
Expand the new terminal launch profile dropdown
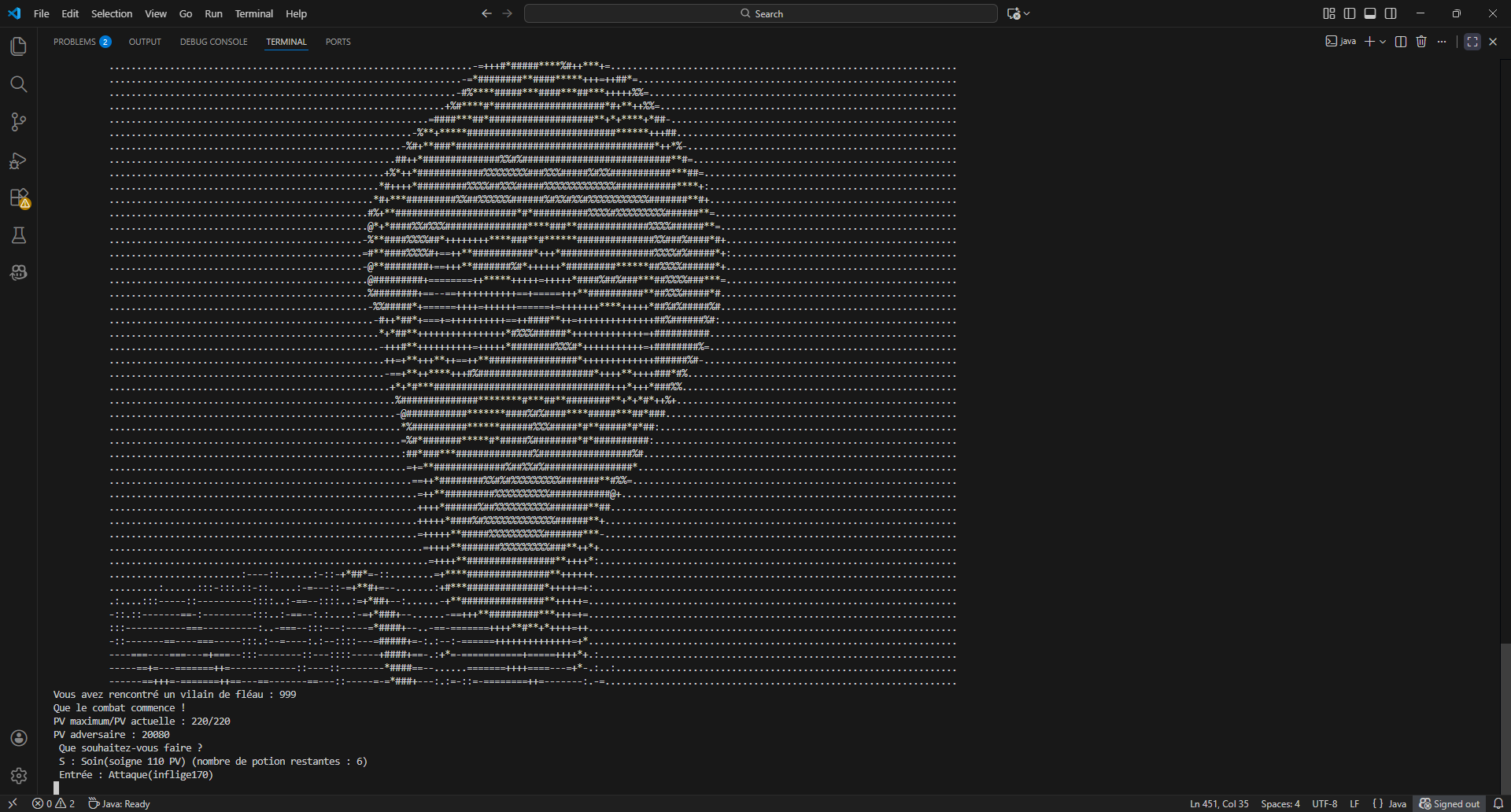pyautogui.click(x=1383, y=42)
